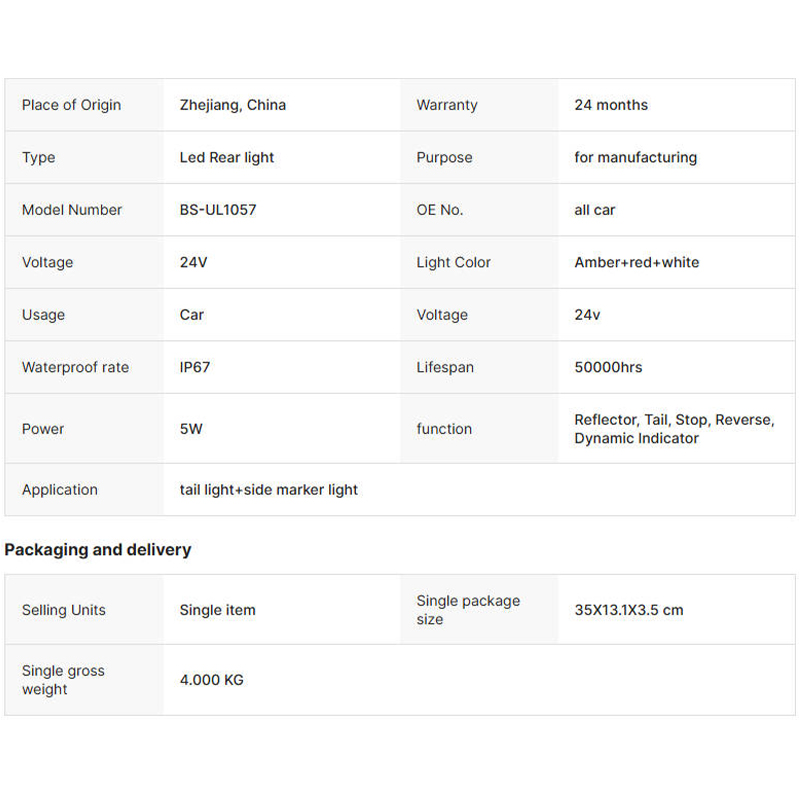Select the 'Amber+red+white' color value
Viewport: 800px width, 800px height.
[x=636, y=263]
